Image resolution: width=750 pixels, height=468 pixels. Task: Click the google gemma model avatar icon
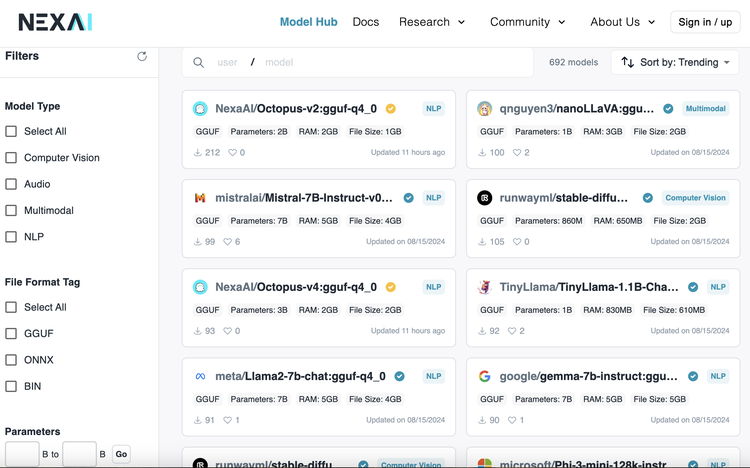coord(485,376)
